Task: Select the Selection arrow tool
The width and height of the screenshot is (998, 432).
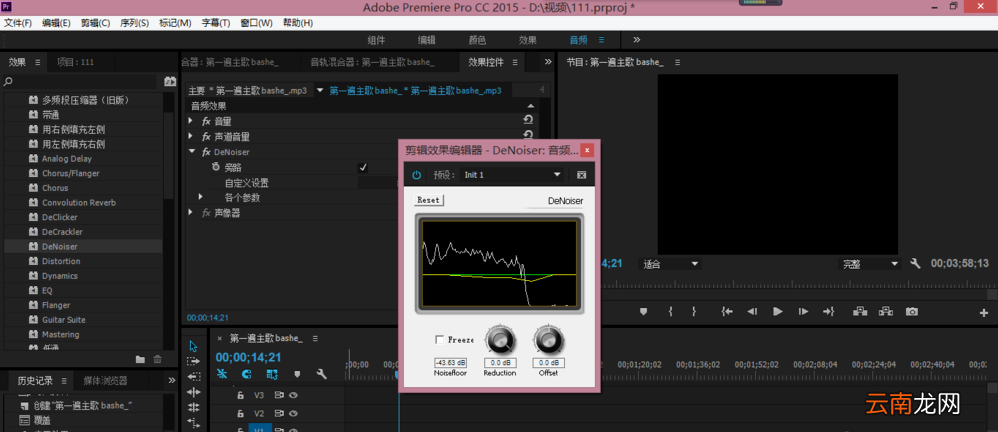Action: pyautogui.click(x=193, y=346)
